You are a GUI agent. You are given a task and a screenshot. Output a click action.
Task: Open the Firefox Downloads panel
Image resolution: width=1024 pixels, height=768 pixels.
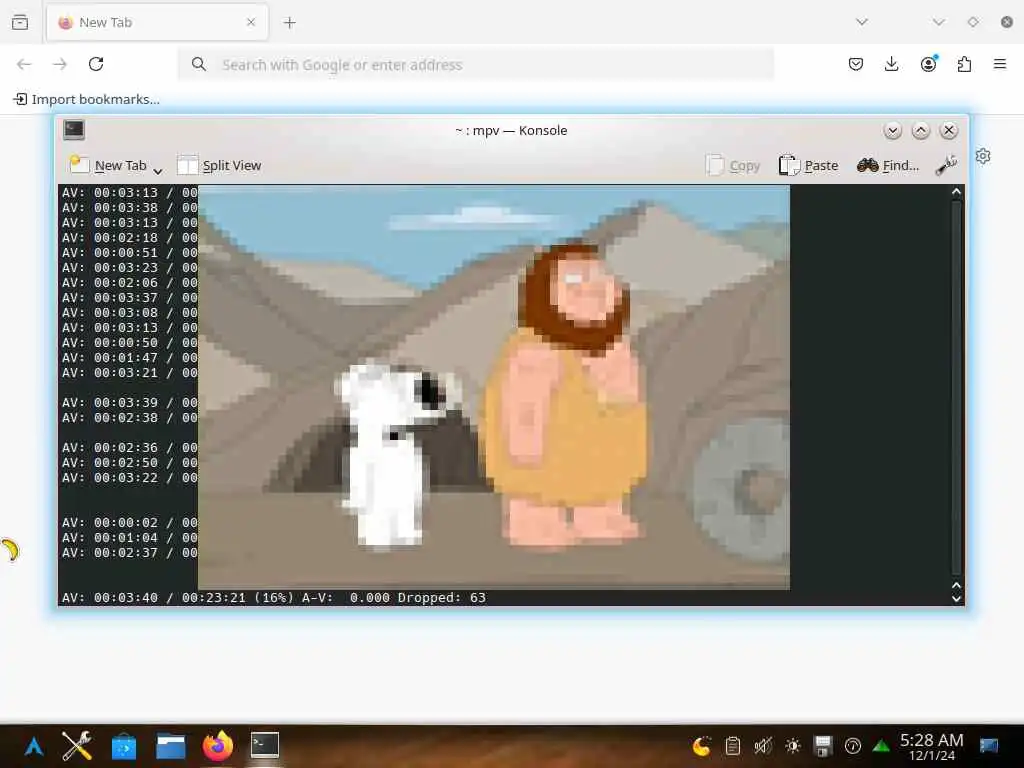tap(891, 64)
